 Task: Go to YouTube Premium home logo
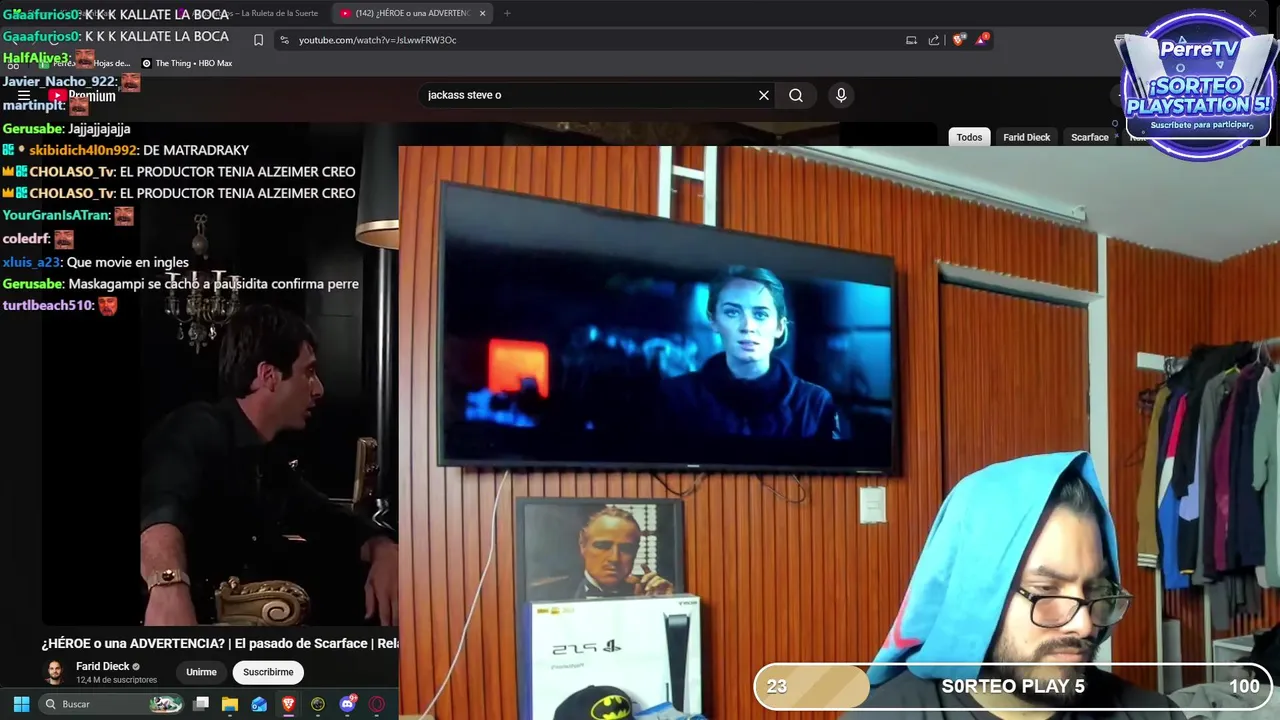click(82, 96)
